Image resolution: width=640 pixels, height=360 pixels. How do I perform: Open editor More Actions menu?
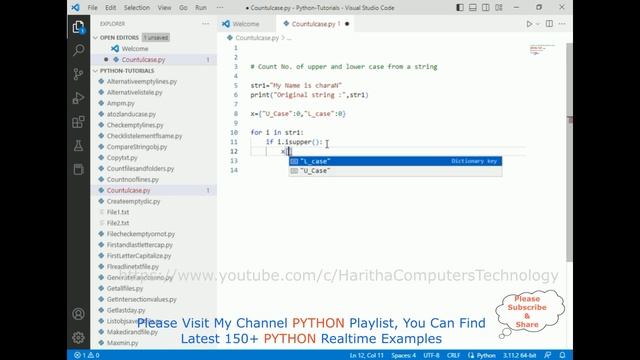pyautogui.click(x=562, y=24)
